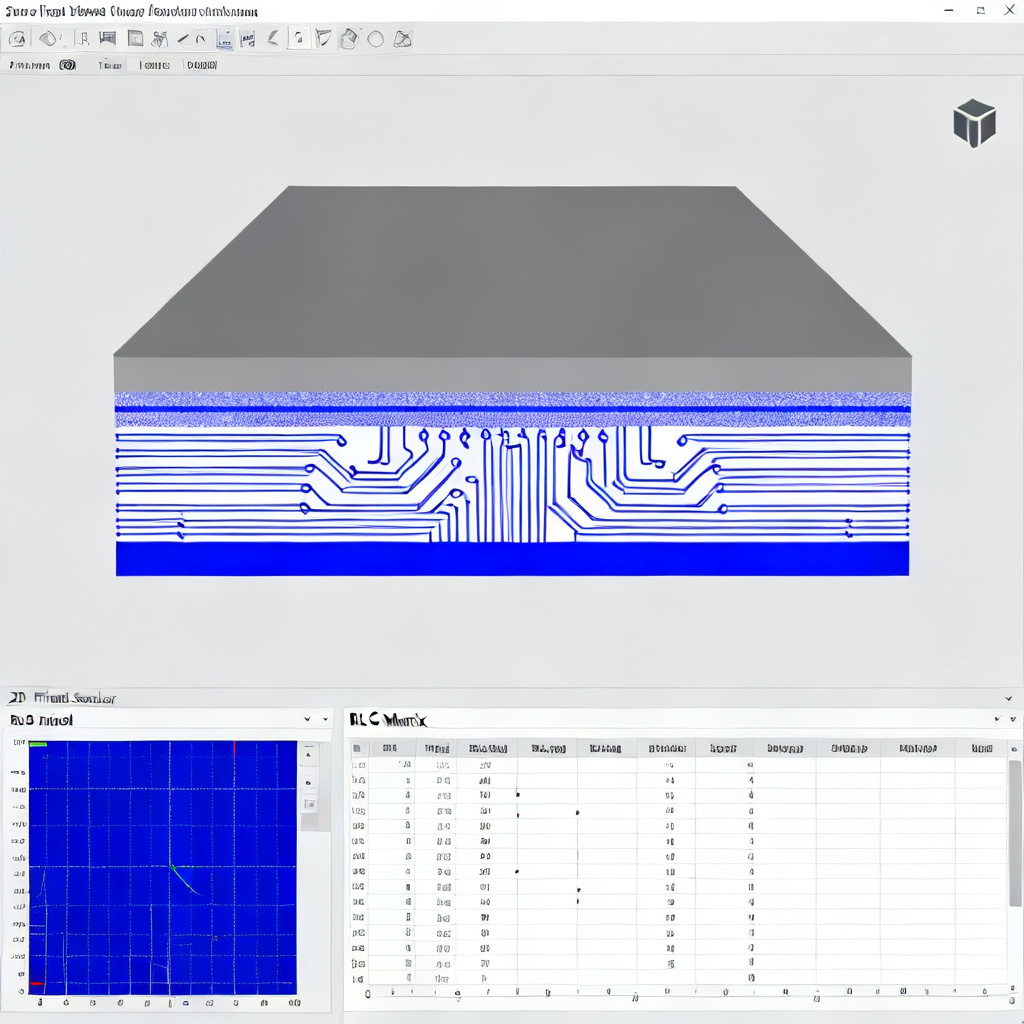Click the scroll-up arrow above RLC table scrollbar

pos(1014,749)
